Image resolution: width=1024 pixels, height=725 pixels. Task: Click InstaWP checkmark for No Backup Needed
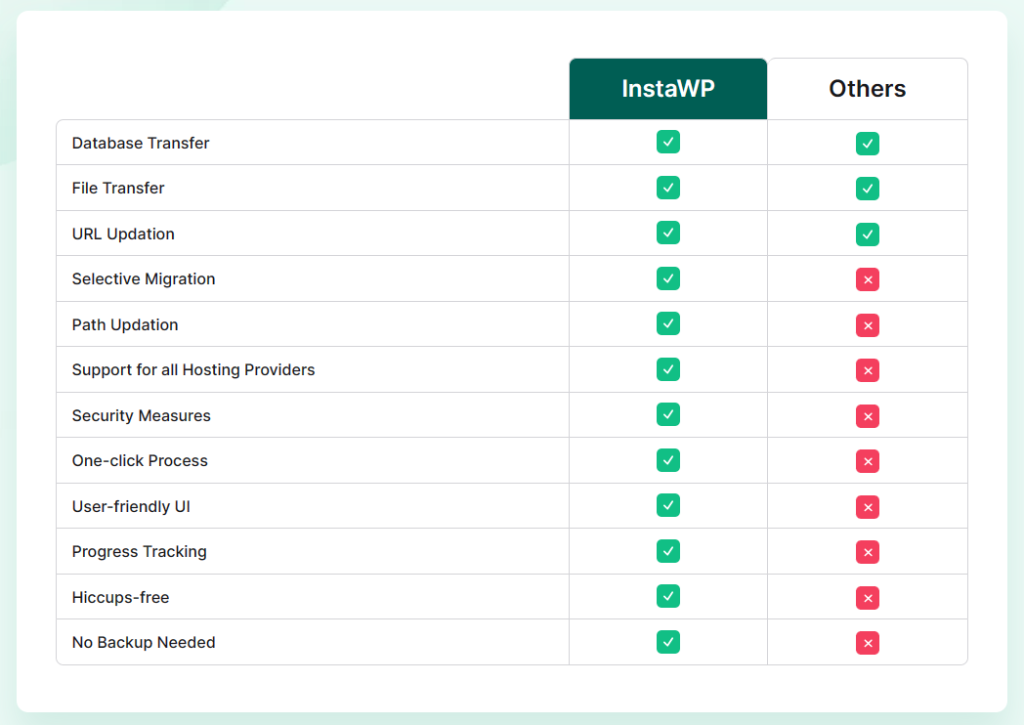coord(668,641)
